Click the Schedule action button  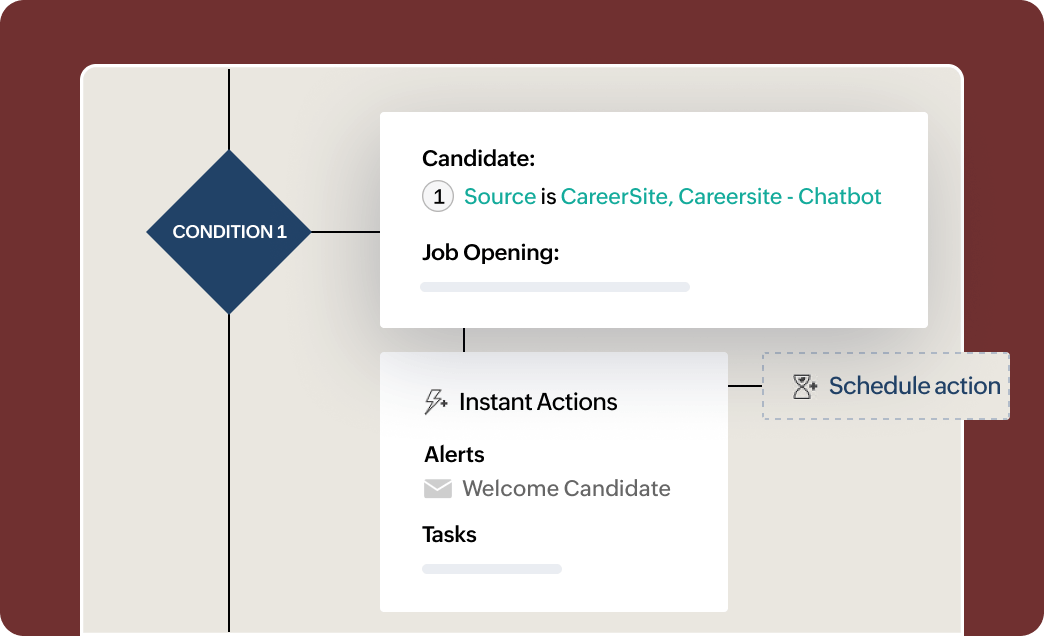pos(886,386)
